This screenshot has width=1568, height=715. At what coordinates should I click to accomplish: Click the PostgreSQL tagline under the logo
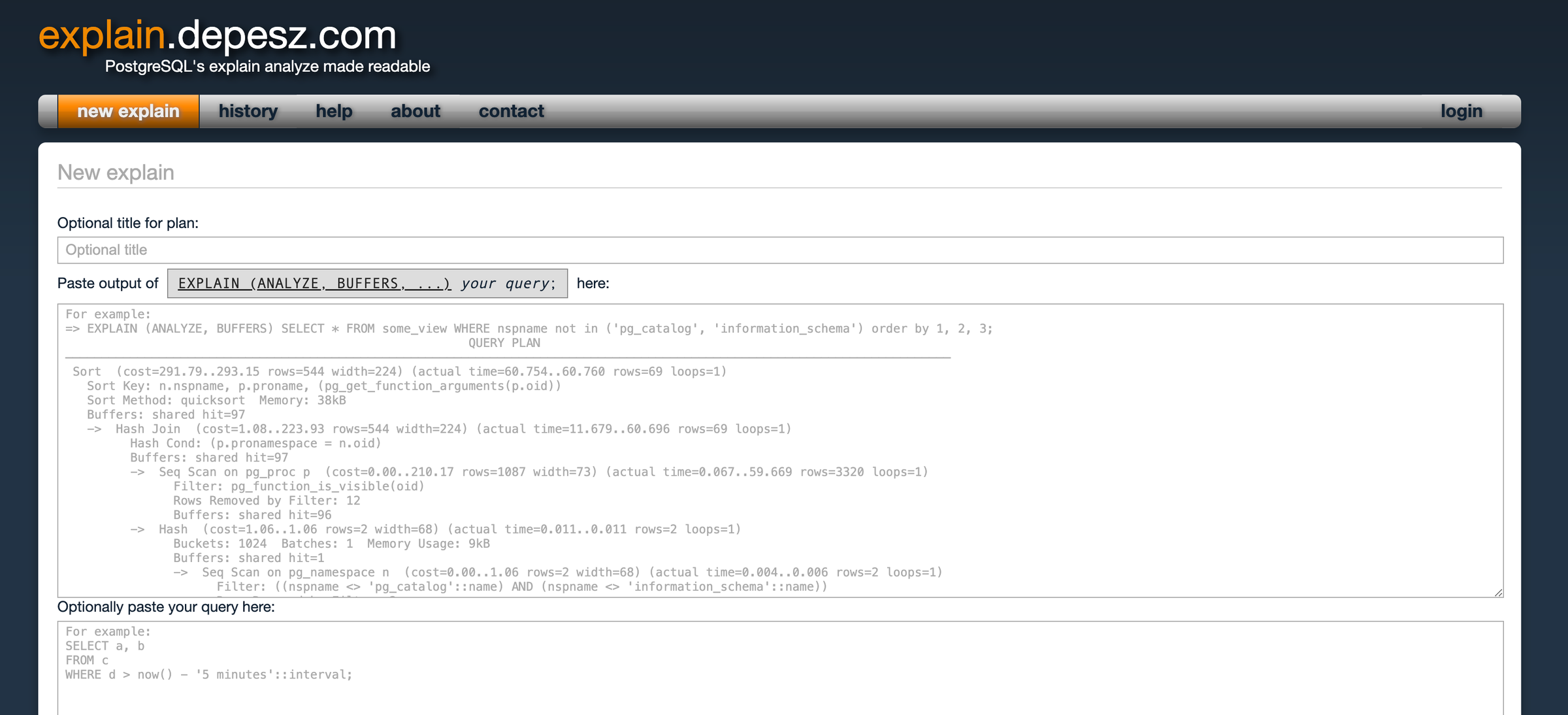point(268,66)
